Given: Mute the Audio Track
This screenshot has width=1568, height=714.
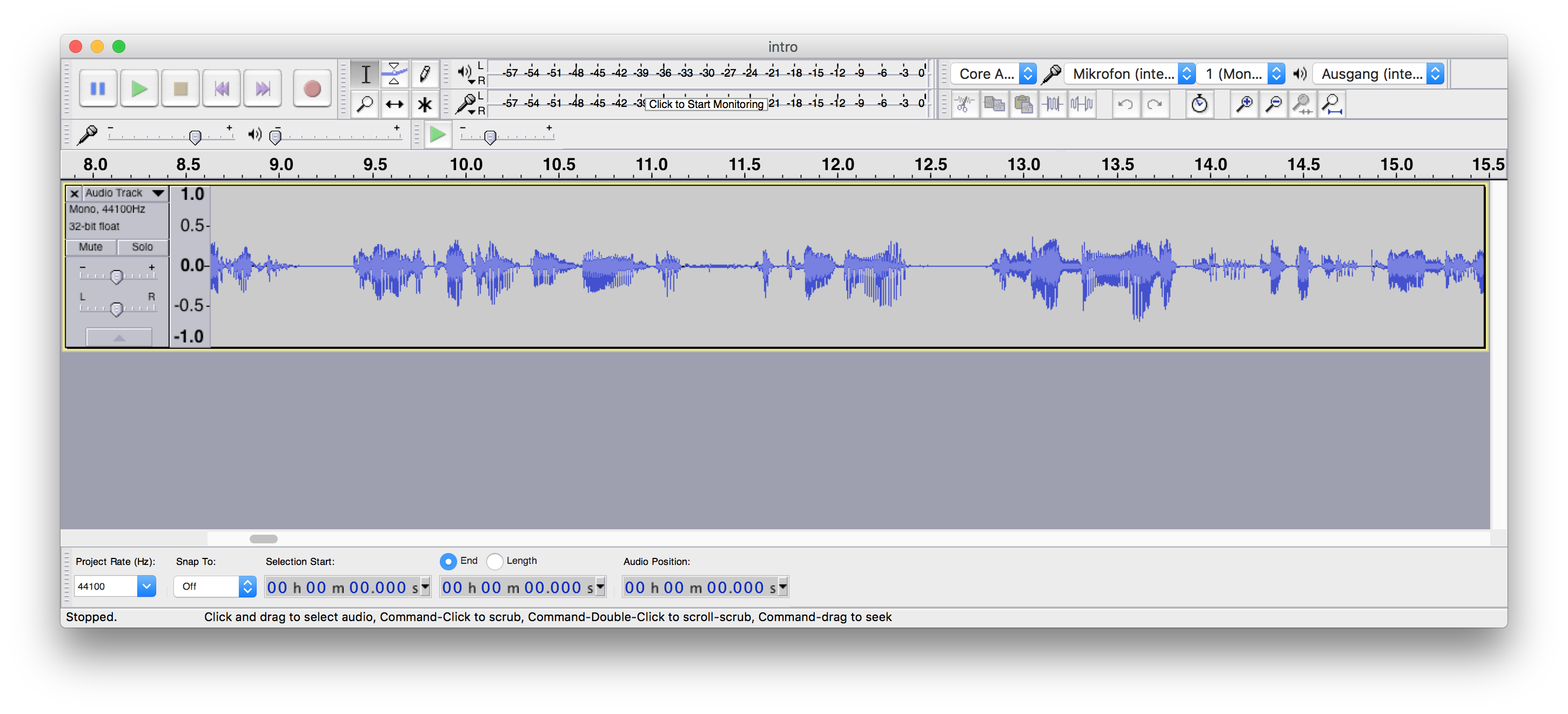Looking at the screenshot, I should click(x=92, y=247).
